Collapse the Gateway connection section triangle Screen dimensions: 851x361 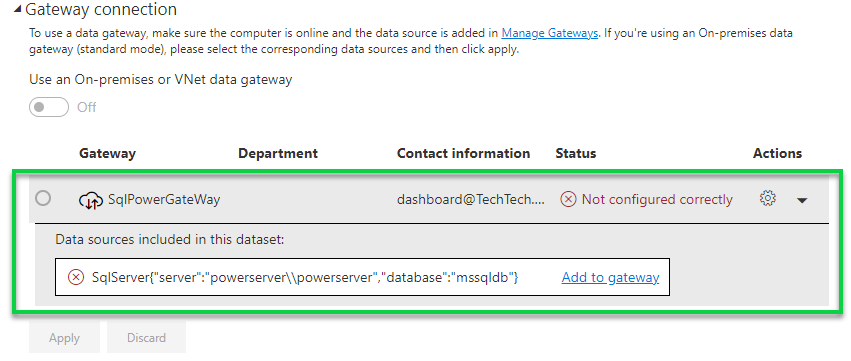pyautogui.click(x=17, y=9)
